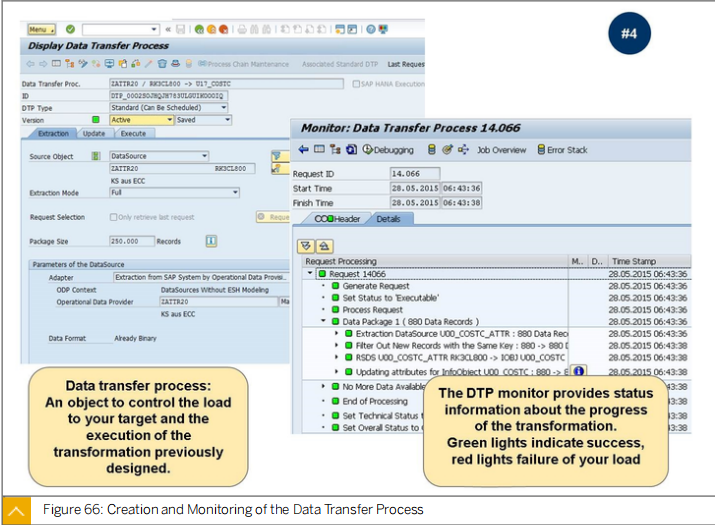This screenshot has width=715, height=525.
Task: Click the blue Back arrow in Monitor toolbar
Action: pyautogui.click(x=304, y=150)
